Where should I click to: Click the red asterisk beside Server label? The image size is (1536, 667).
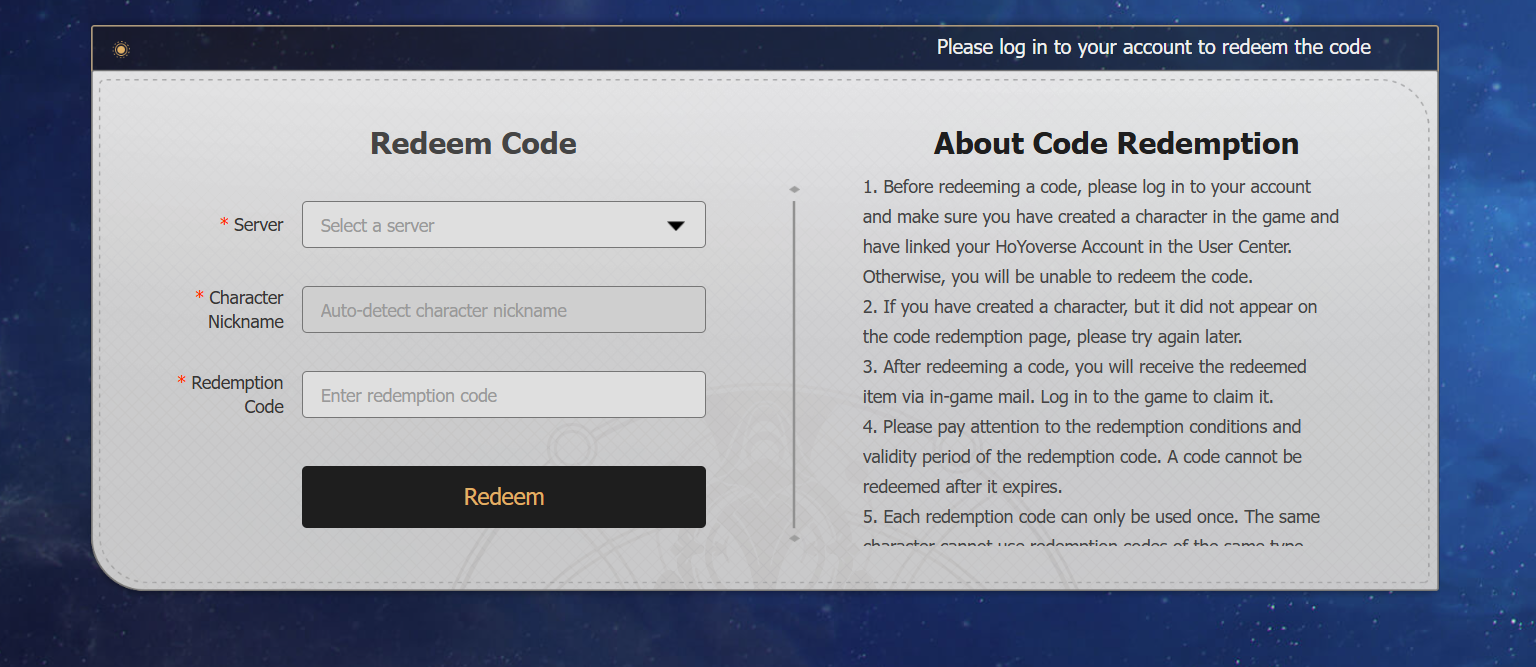click(224, 224)
